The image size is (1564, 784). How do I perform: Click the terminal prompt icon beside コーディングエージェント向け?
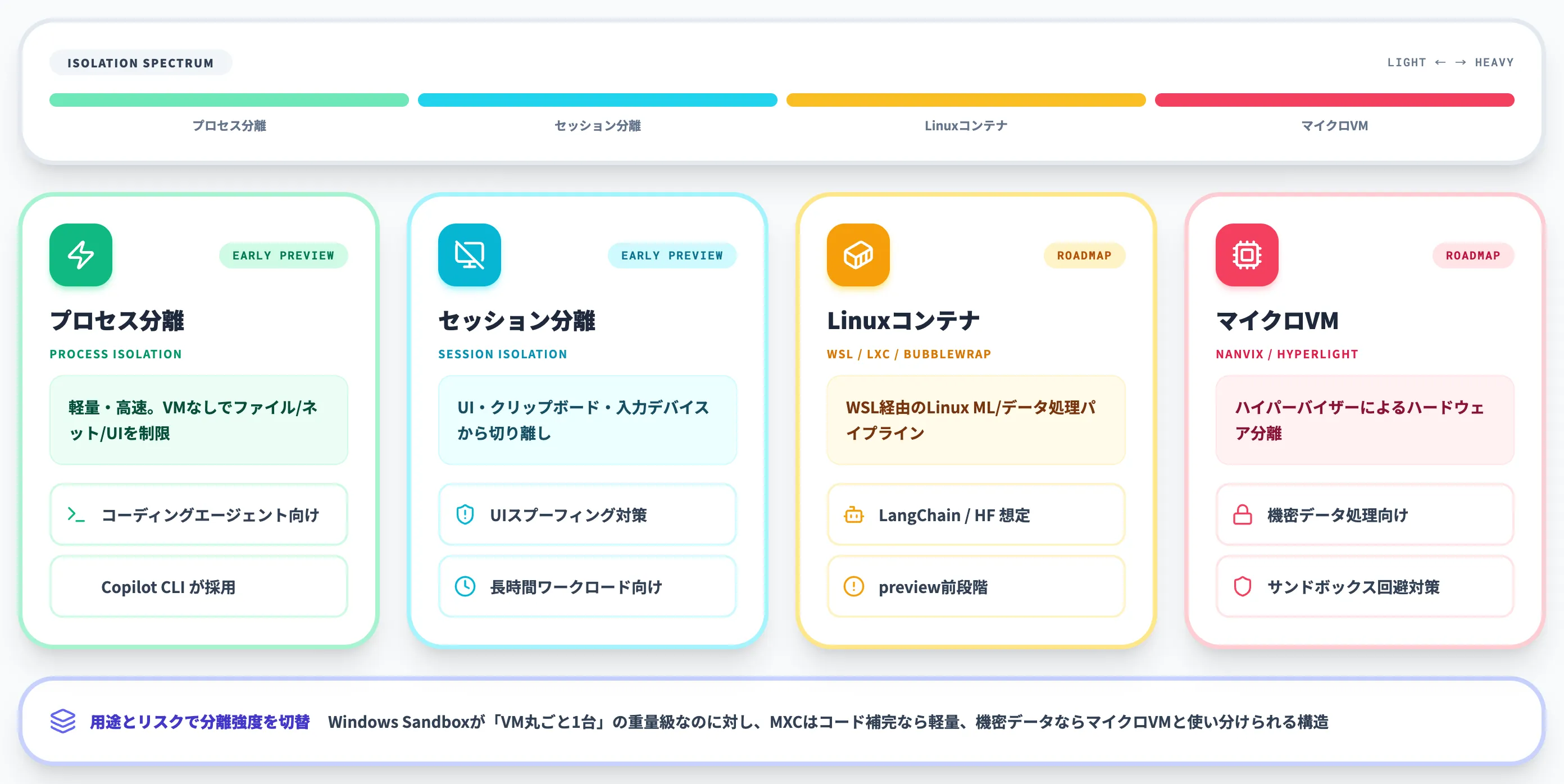tap(76, 515)
